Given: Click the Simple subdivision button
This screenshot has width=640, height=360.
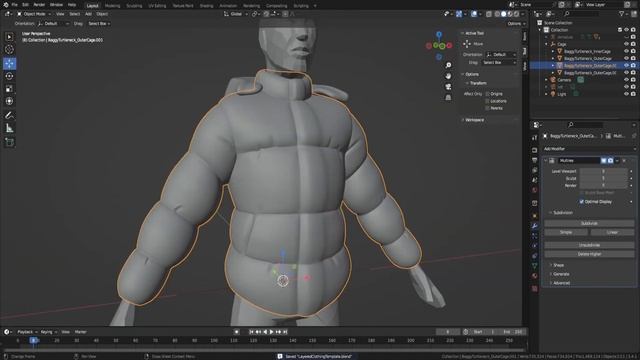Looking at the screenshot, I should point(566,232).
